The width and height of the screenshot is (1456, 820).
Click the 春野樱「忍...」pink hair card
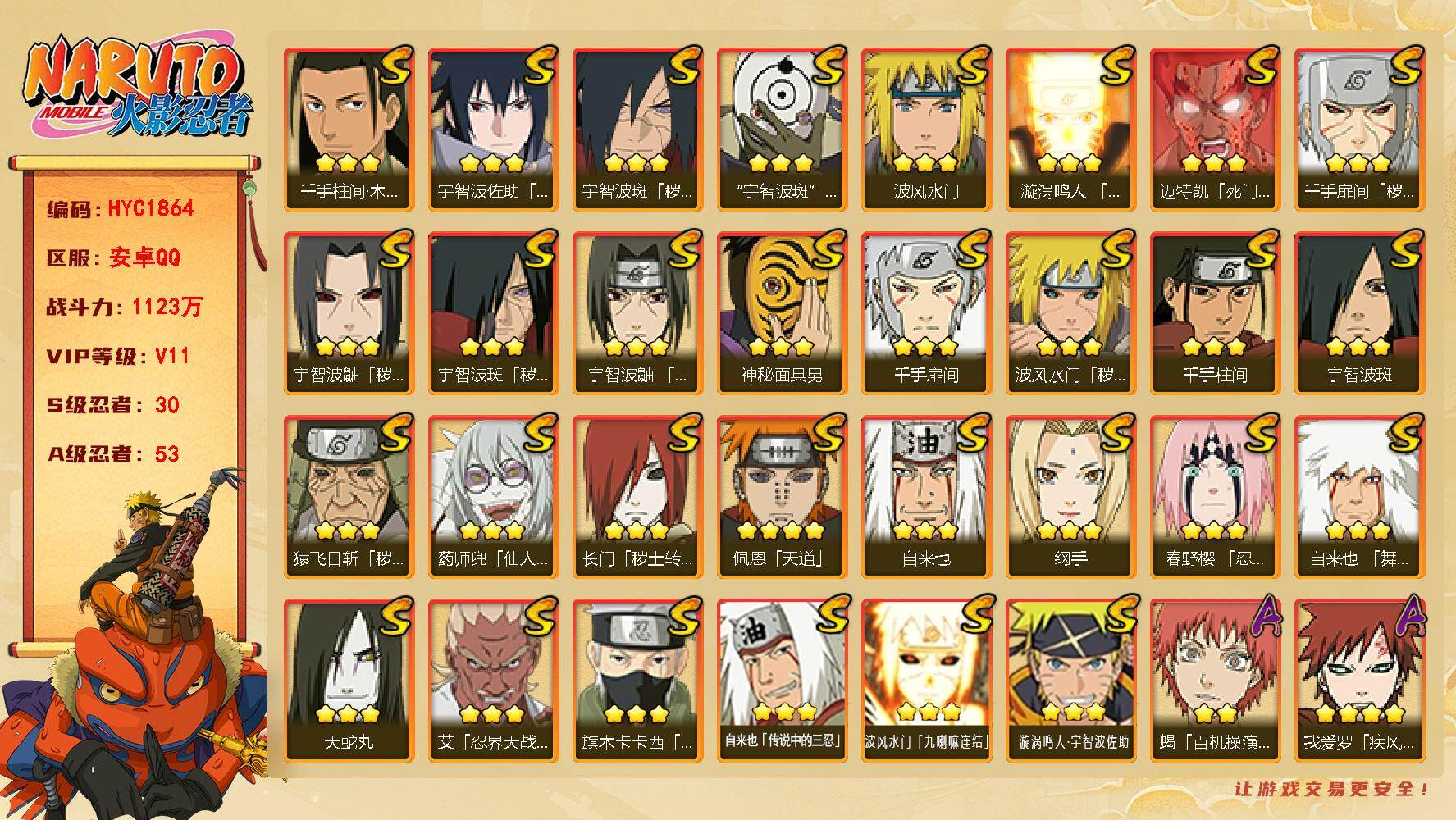pyautogui.click(x=1215, y=497)
